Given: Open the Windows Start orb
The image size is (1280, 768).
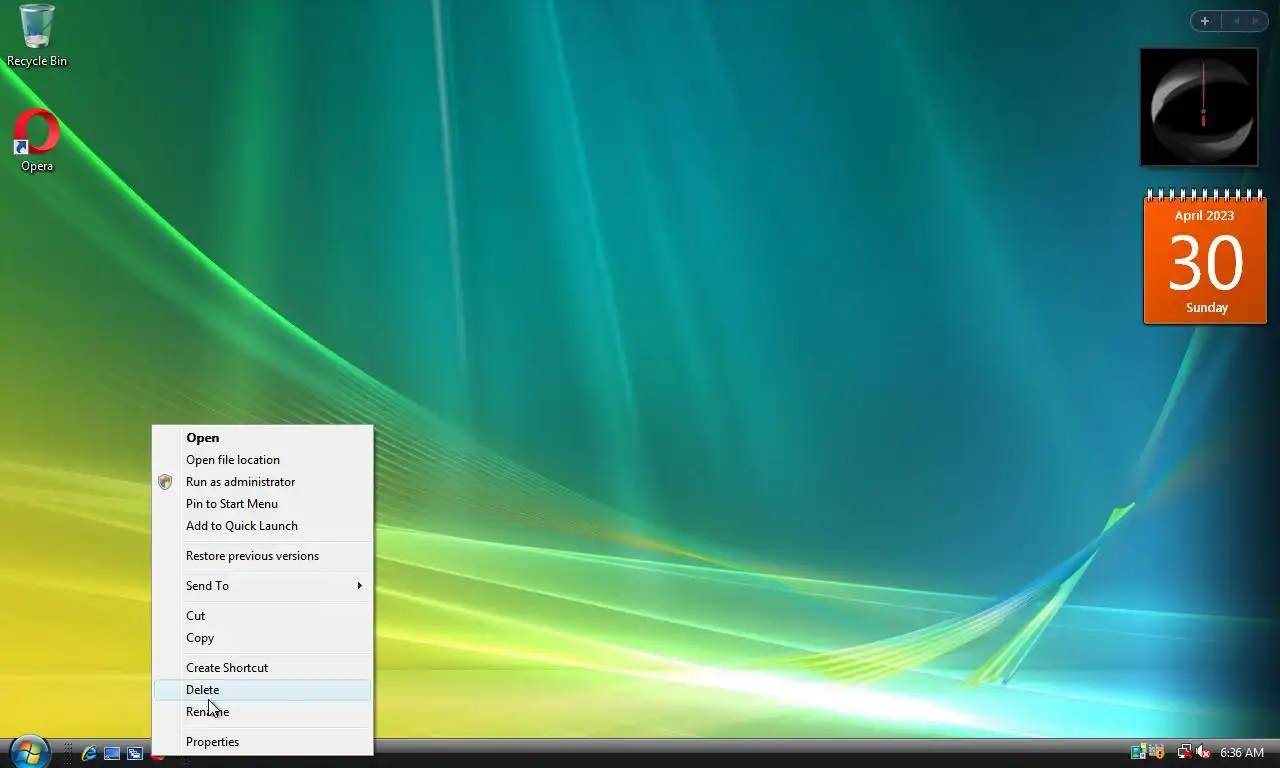Looking at the screenshot, I should [x=28, y=752].
